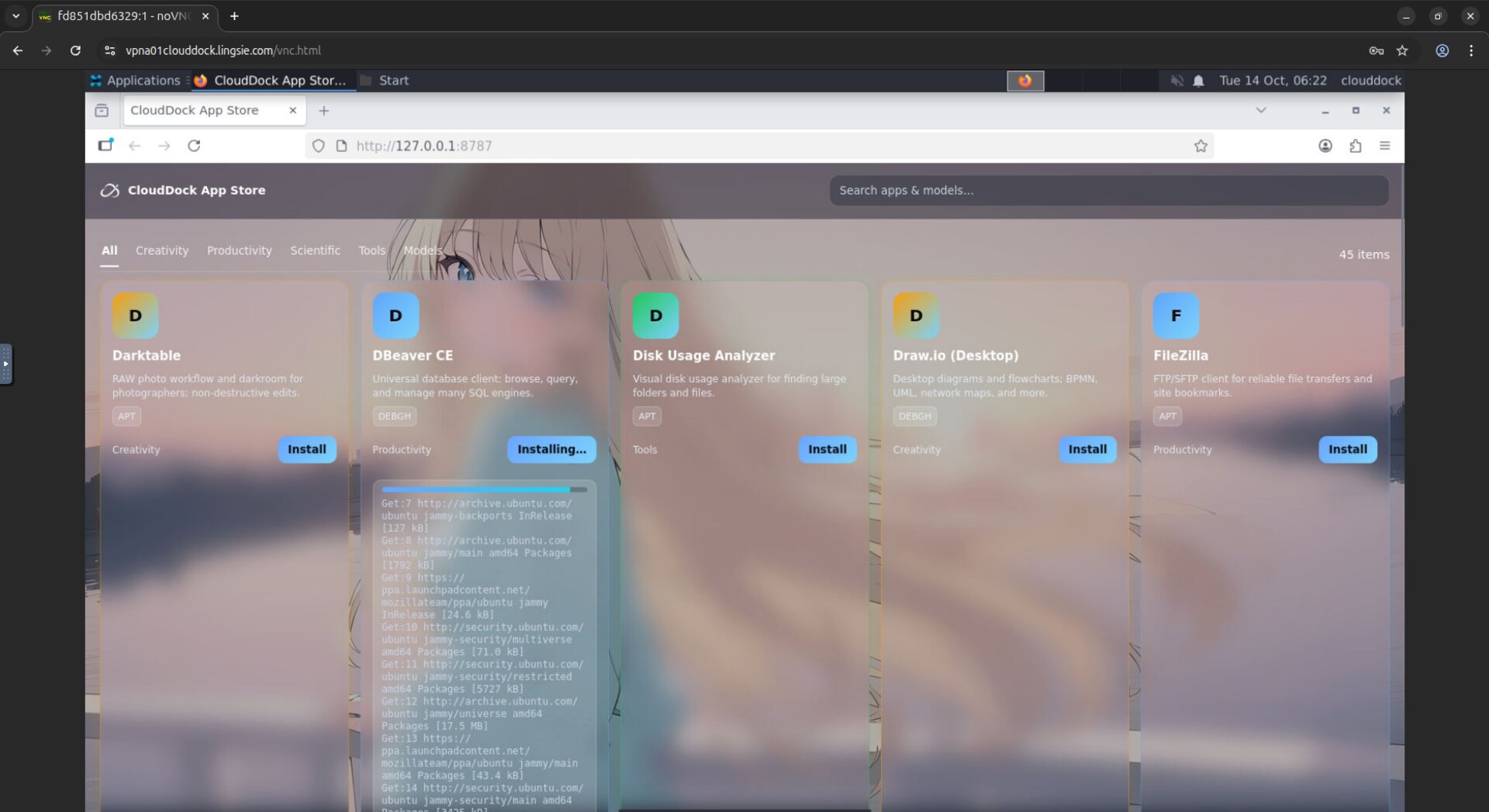Click the Darktable app icon
The height and width of the screenshot is (812, 1489).
coord(135,316)
